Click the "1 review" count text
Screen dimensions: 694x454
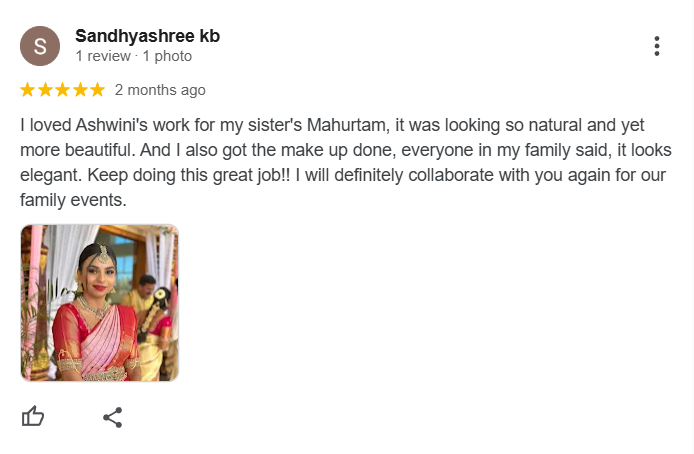105,56
